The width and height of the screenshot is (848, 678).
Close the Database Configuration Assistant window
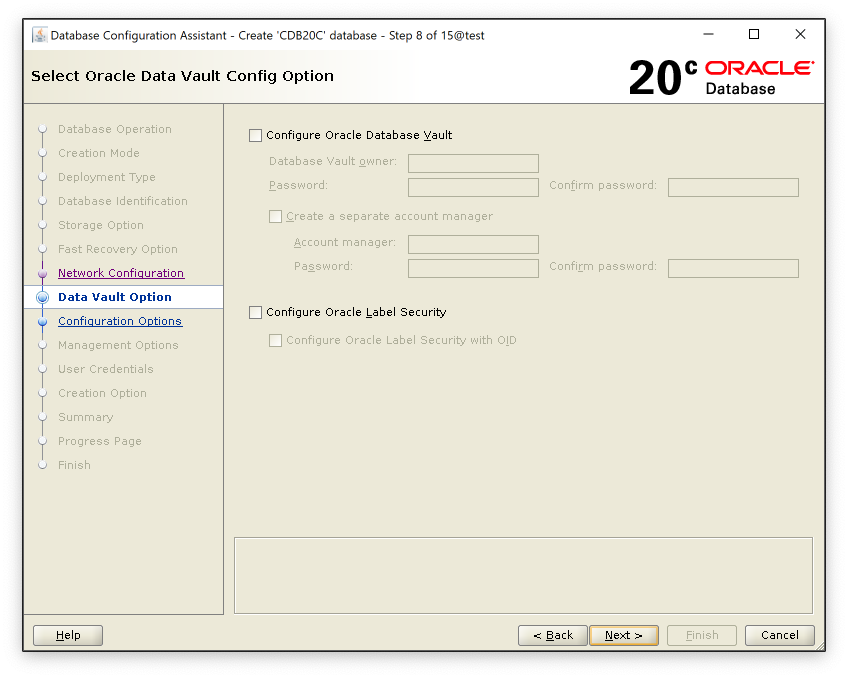[x=800, y=34]
